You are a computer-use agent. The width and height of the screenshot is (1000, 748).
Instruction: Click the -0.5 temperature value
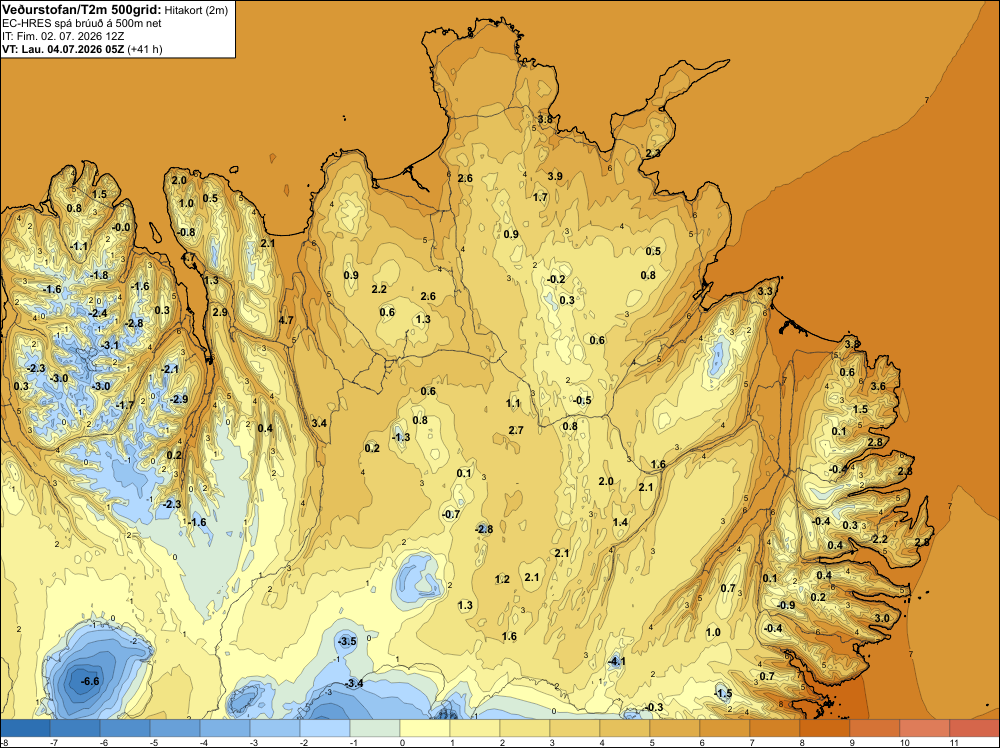point(582,400)
